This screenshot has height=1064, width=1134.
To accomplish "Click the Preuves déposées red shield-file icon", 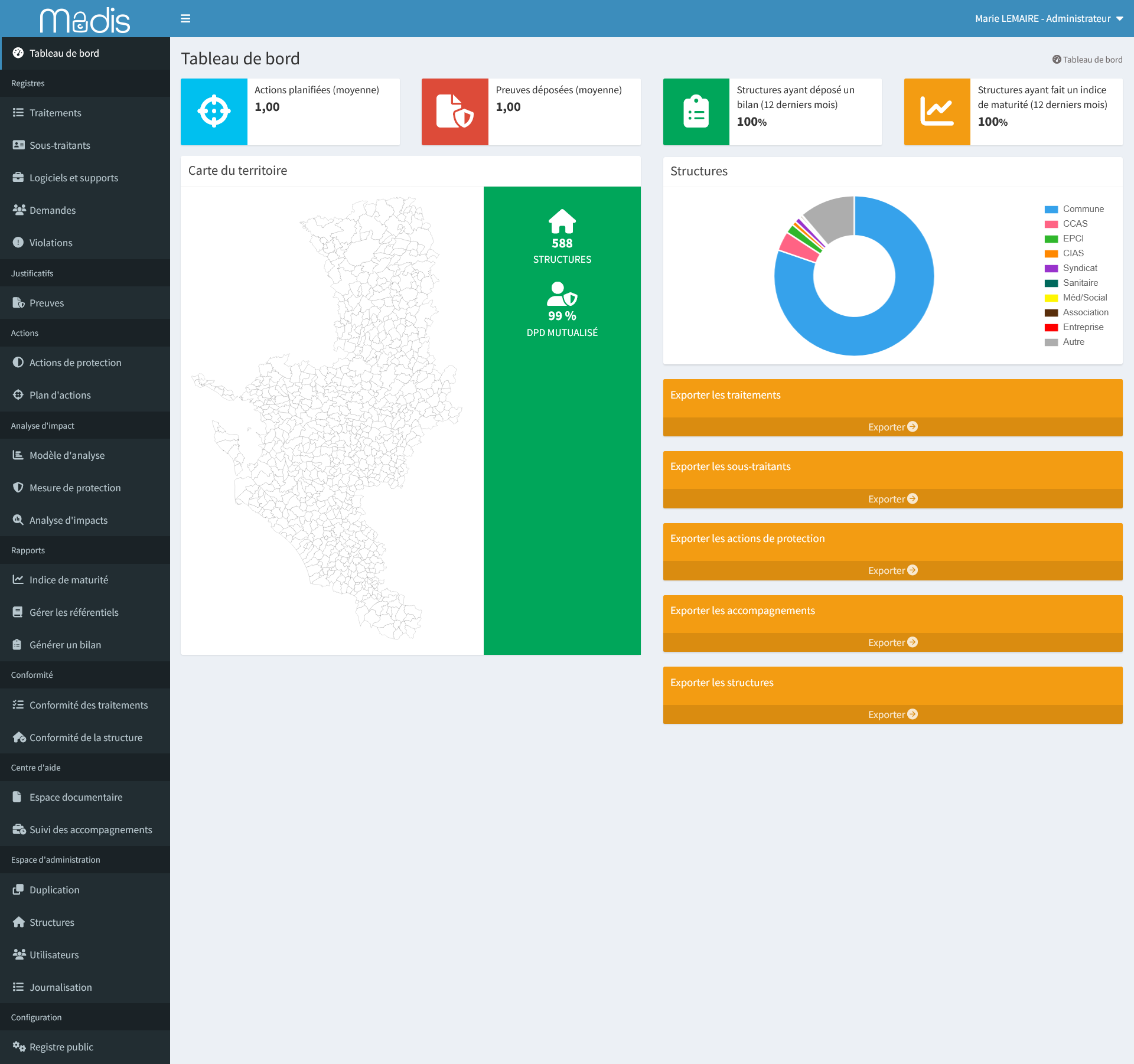I will [455, 111].
